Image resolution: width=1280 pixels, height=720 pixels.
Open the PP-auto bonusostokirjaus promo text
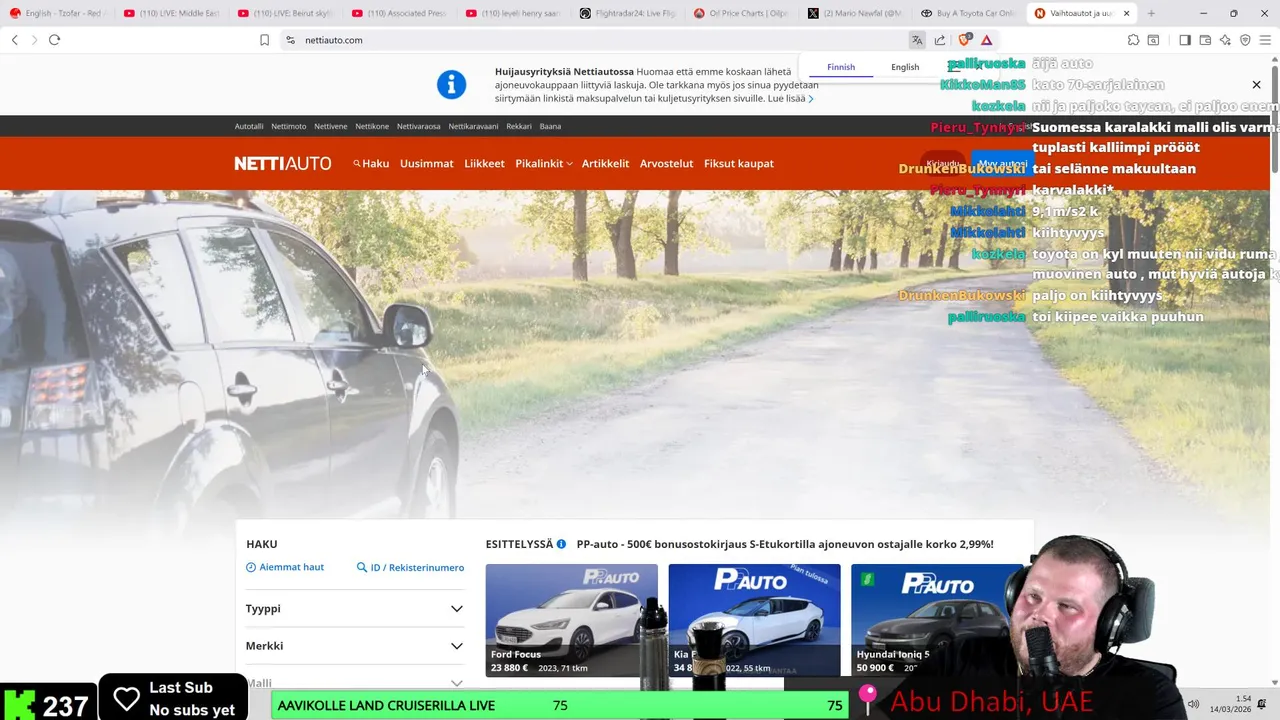pyautogui.click(x=785, y=544)
